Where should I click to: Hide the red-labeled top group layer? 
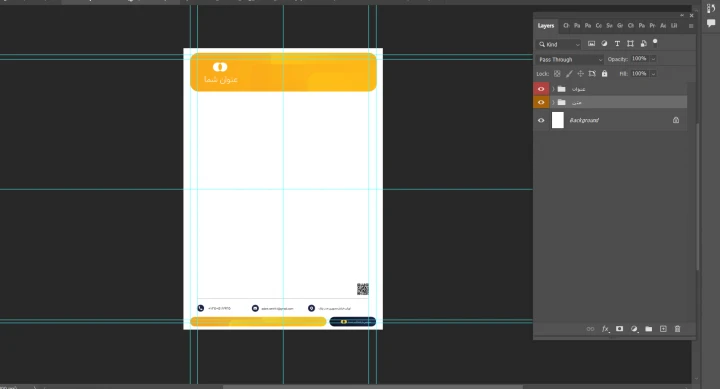point(541,89)
